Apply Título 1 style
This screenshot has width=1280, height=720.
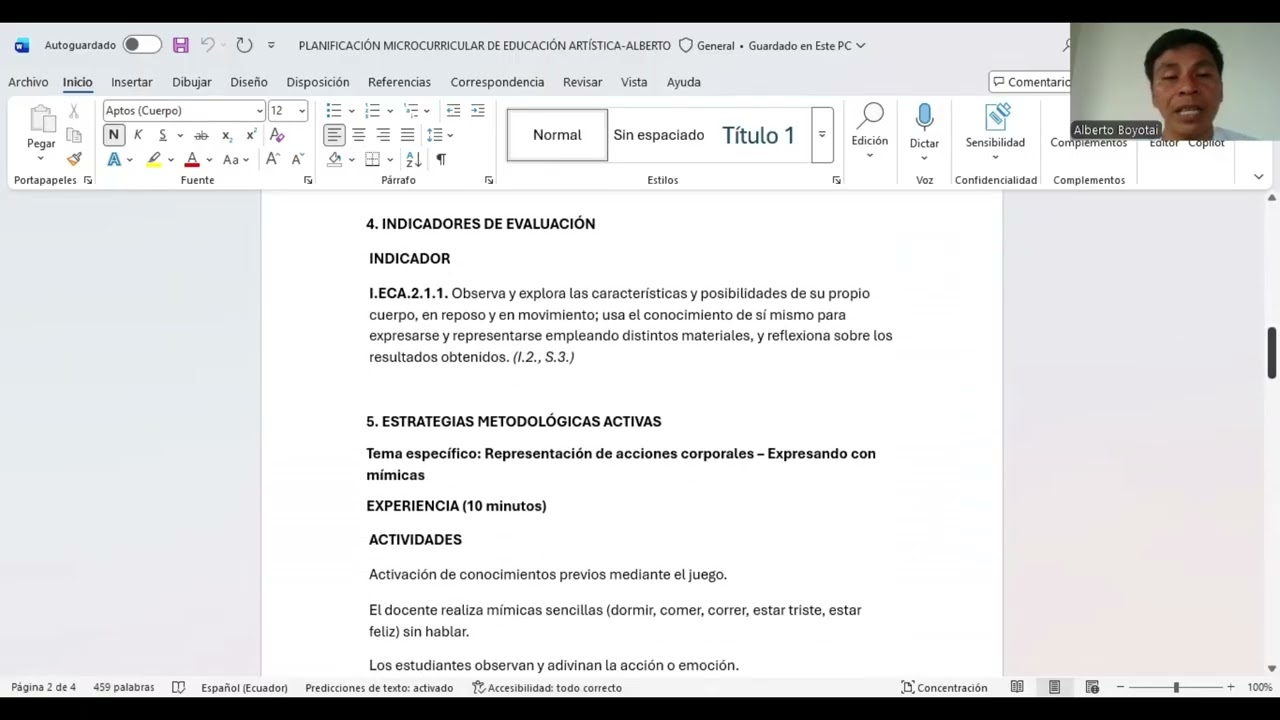coord(759,135)
